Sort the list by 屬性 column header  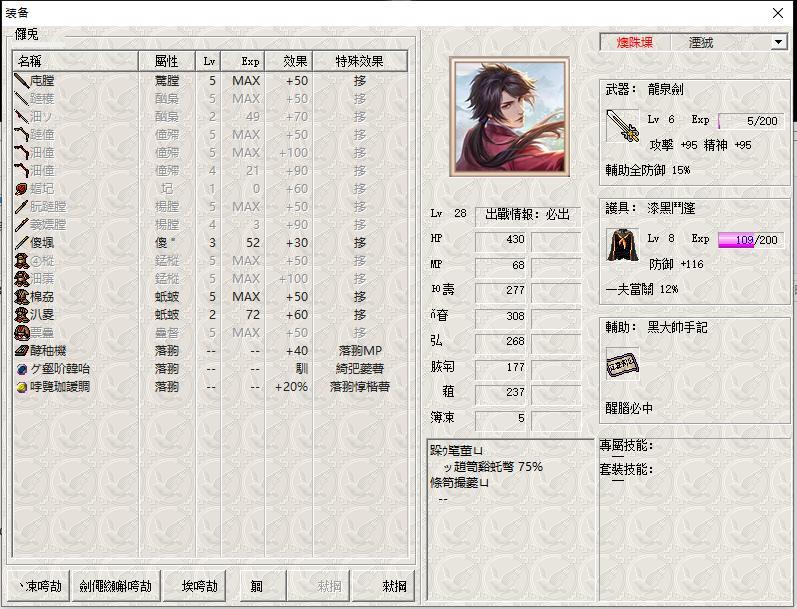click(x=166, y=61)
